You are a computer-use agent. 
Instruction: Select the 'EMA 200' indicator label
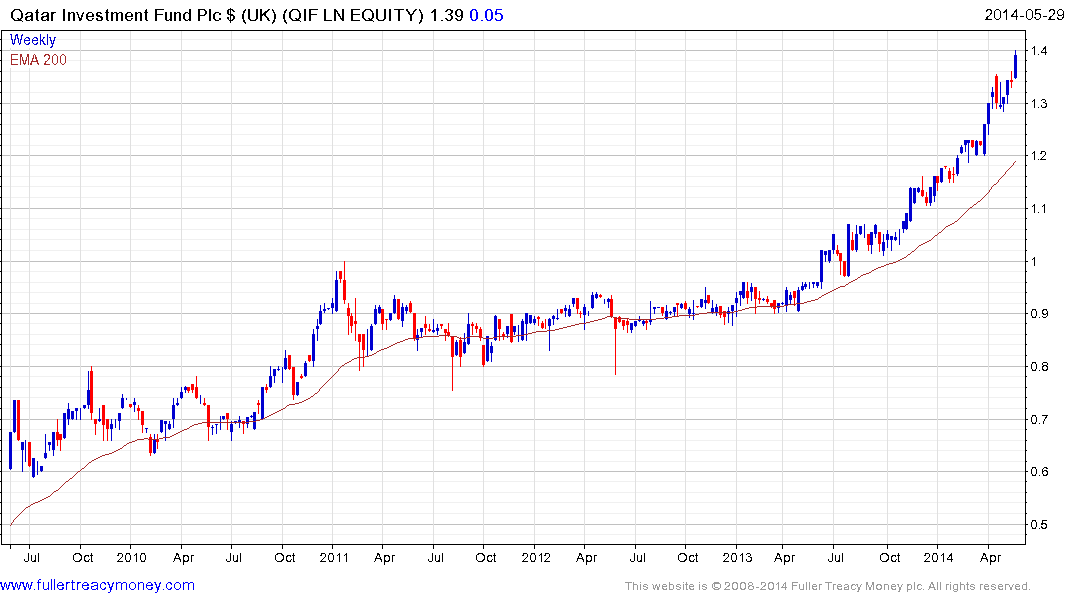point(38,60)
